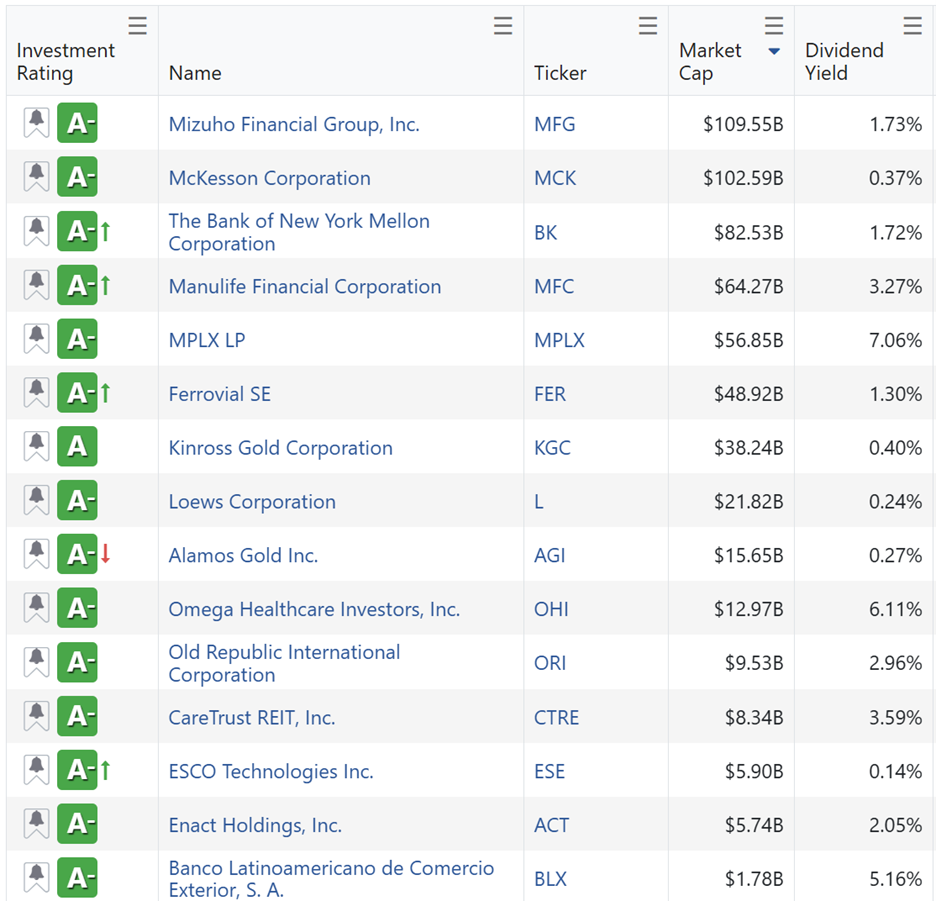The height and width of the screenshot is (901, 936).
Task: Click the alert bell icon for MPLX LP
Action: pos(37,340)
